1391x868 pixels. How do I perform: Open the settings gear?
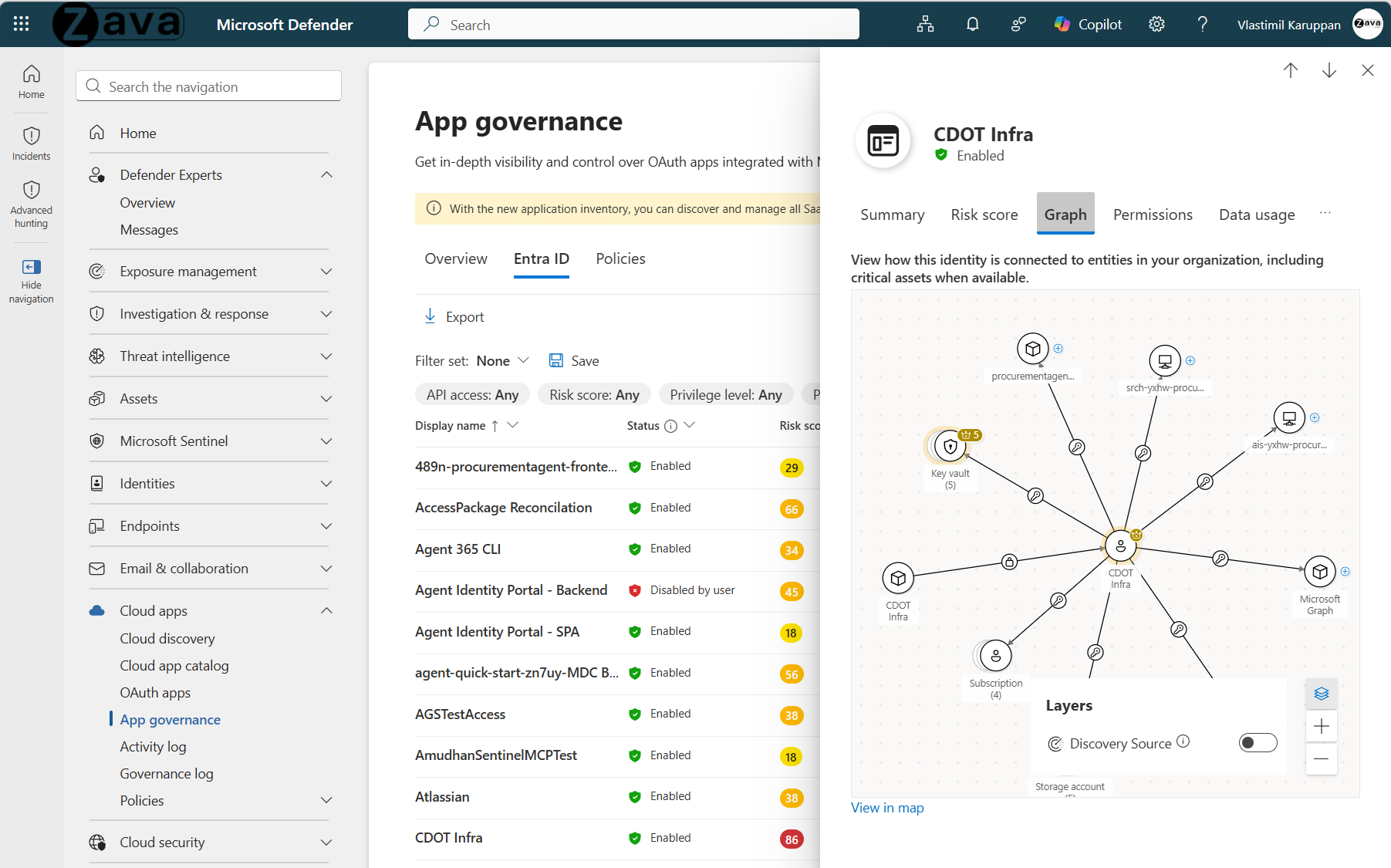(1156, 25)
